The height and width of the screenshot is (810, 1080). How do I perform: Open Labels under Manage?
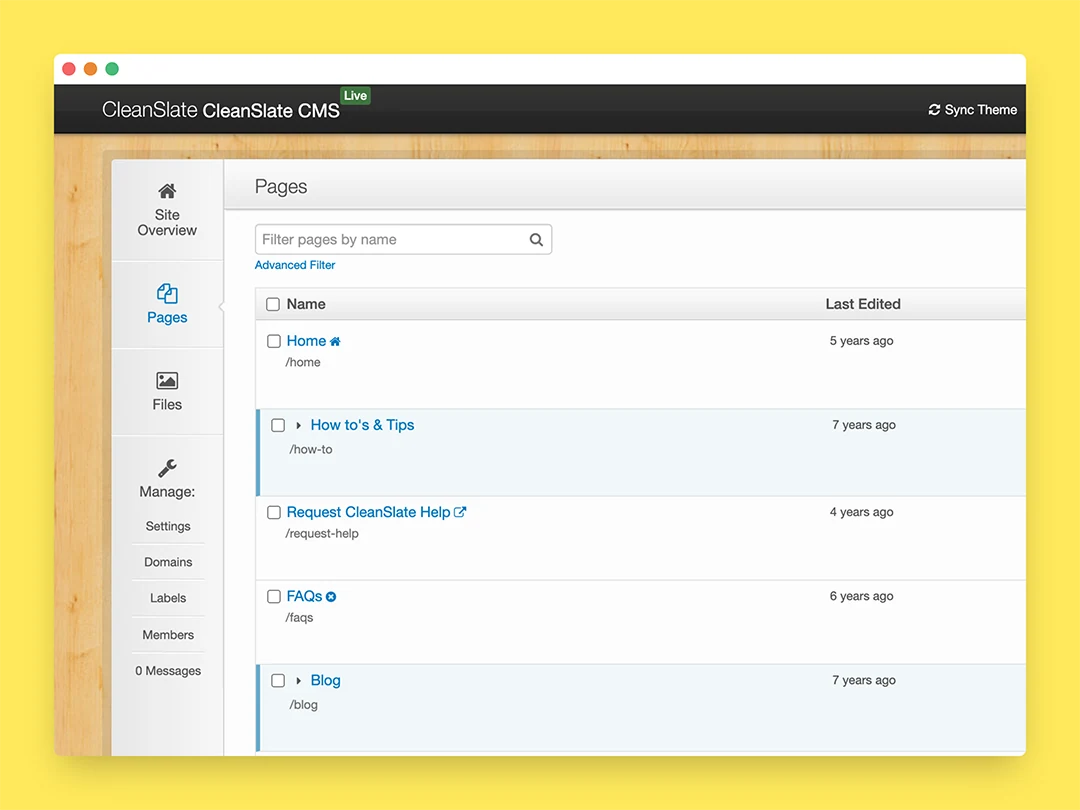point(168,598)
